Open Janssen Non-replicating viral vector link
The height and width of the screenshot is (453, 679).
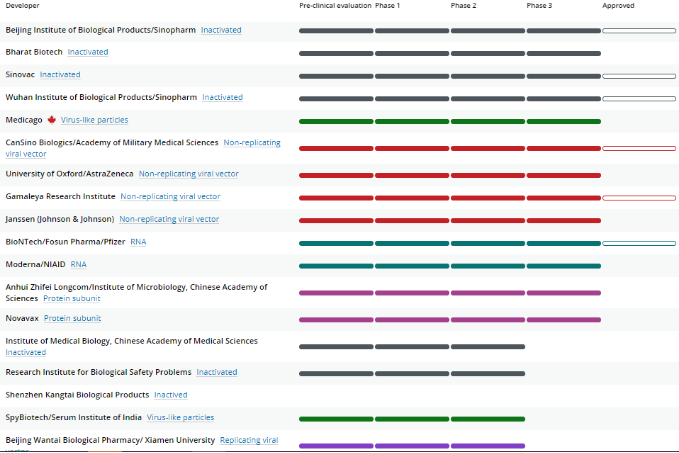click(x=169, y=219)
